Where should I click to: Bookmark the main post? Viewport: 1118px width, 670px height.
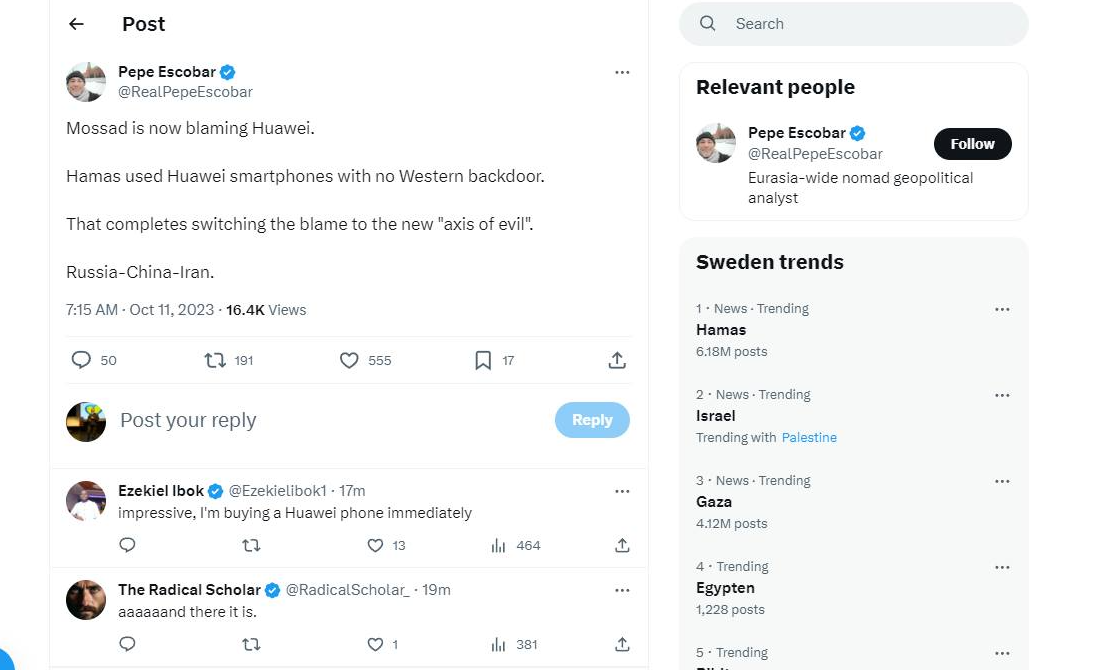click(x=483, y=360)
